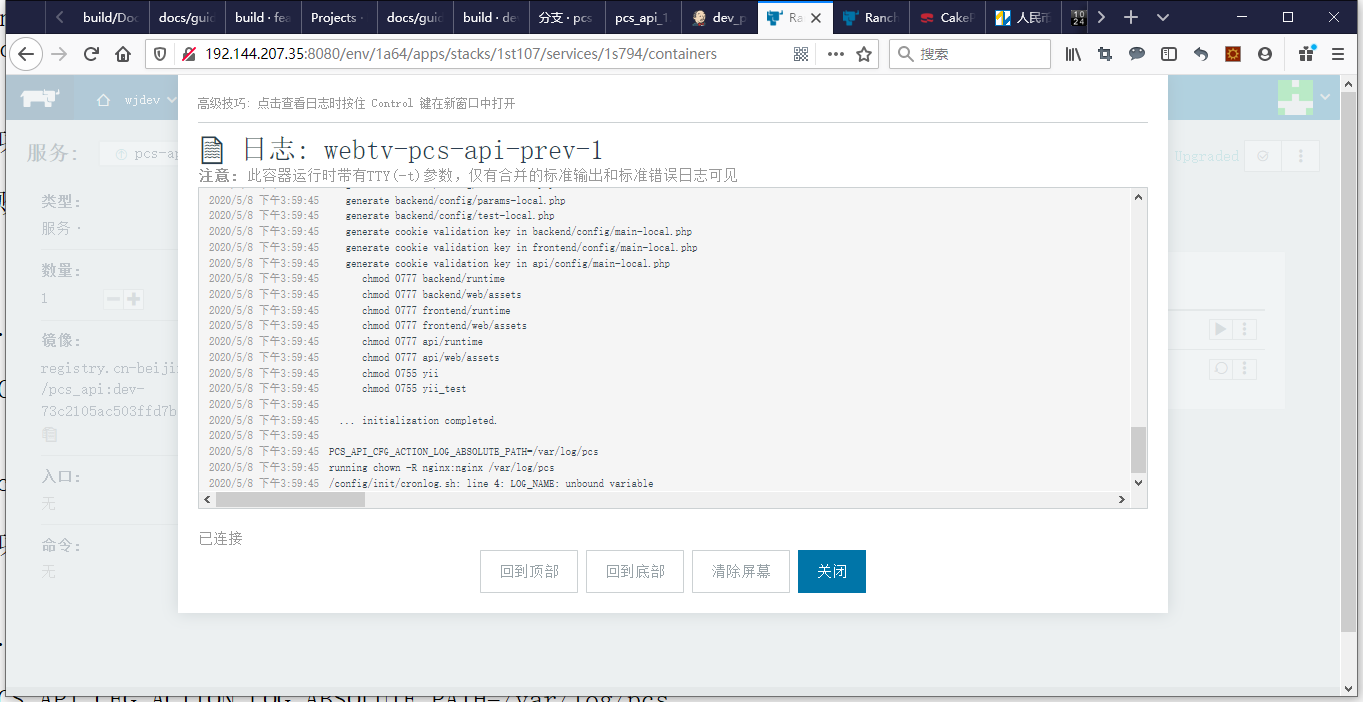Viewport: 1363px width, 702px height.
Task: Switch to the pcs_api_1 tab
Action: 643,17
